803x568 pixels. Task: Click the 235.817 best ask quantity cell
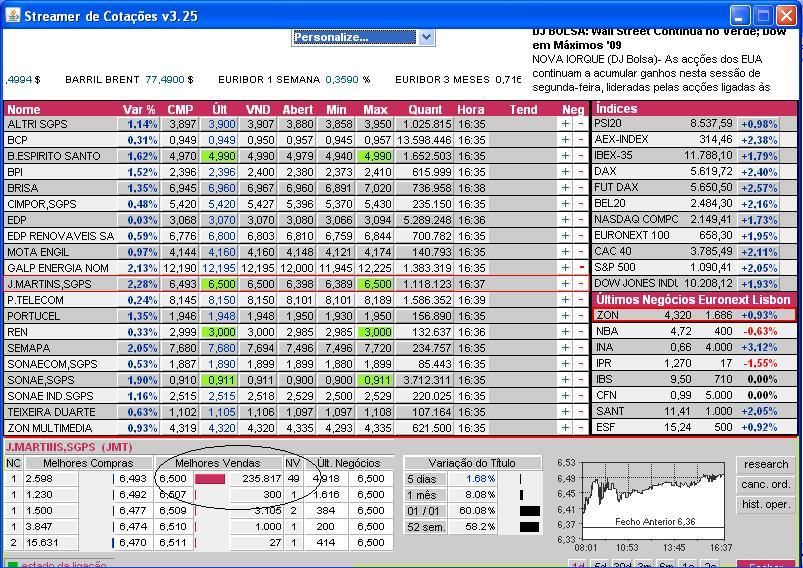tap(257, 478)
